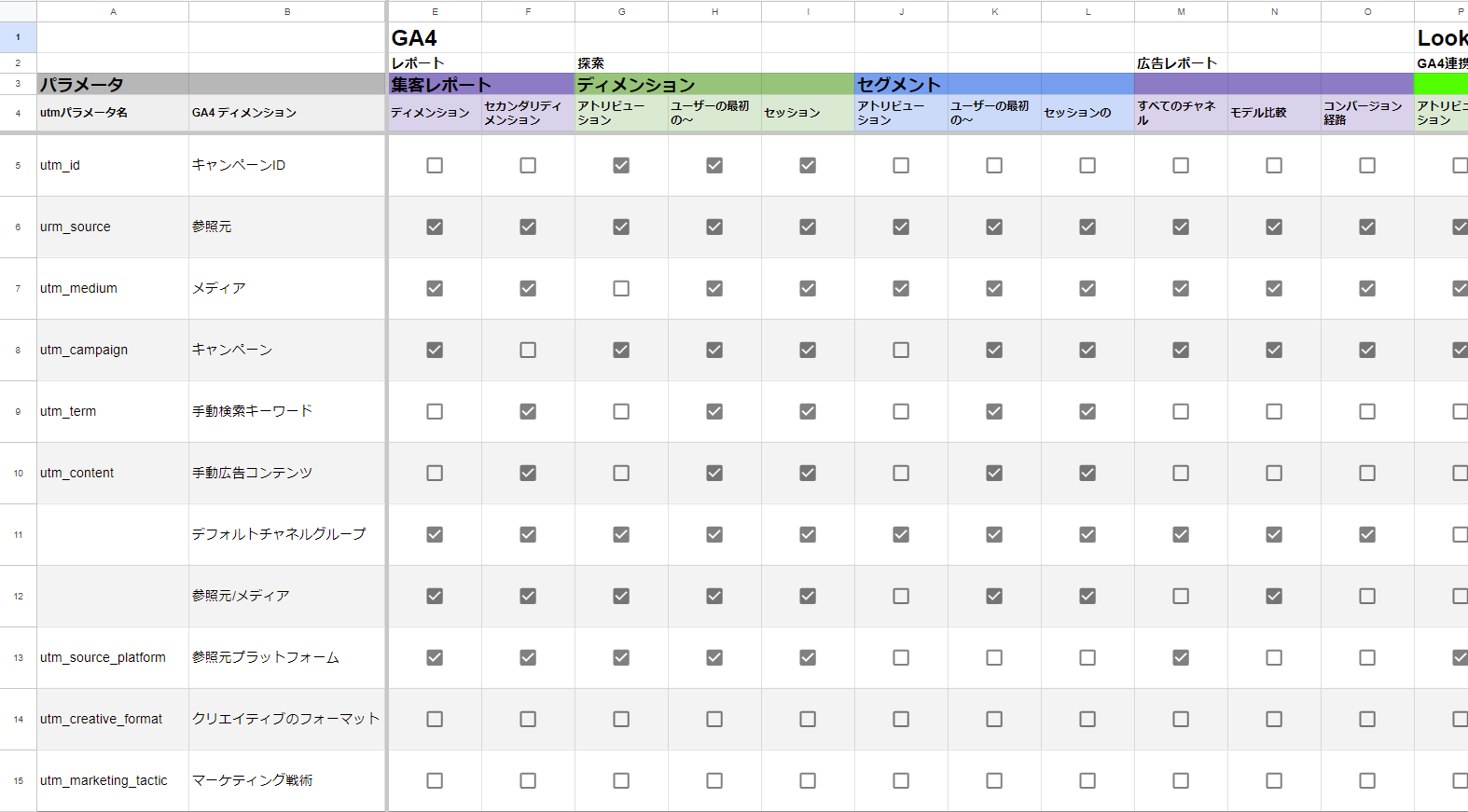Select the パラメータ header cell
Screen dimensions: 1468x812
(112, 84)
